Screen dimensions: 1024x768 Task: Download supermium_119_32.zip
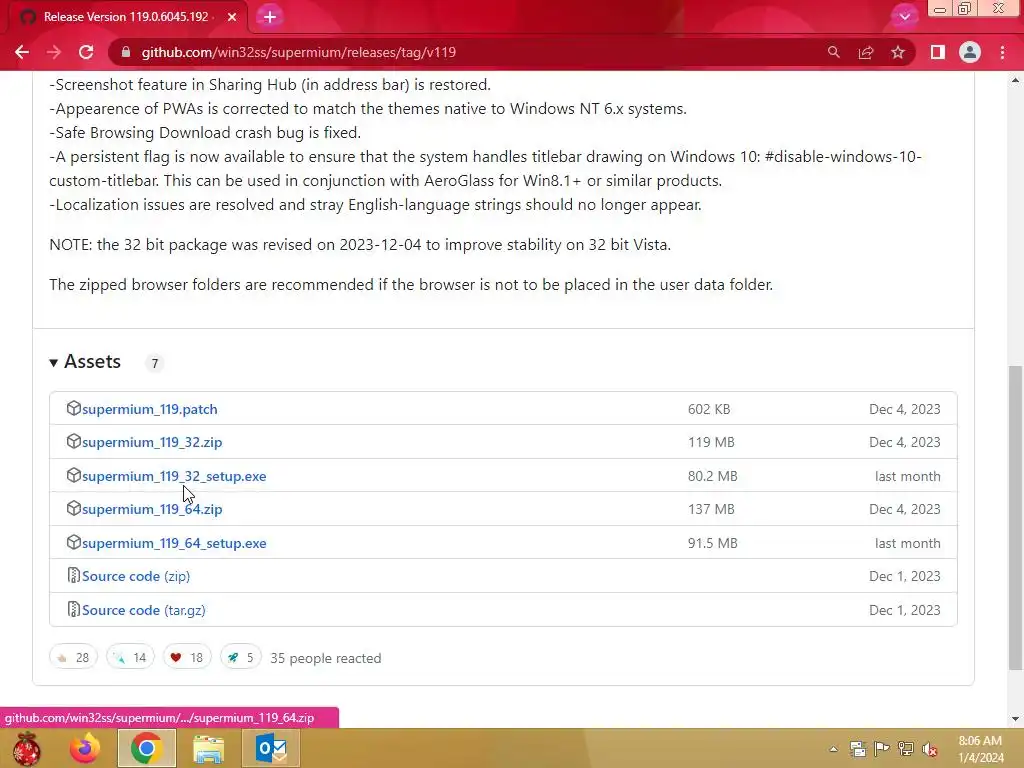(152, 442)
